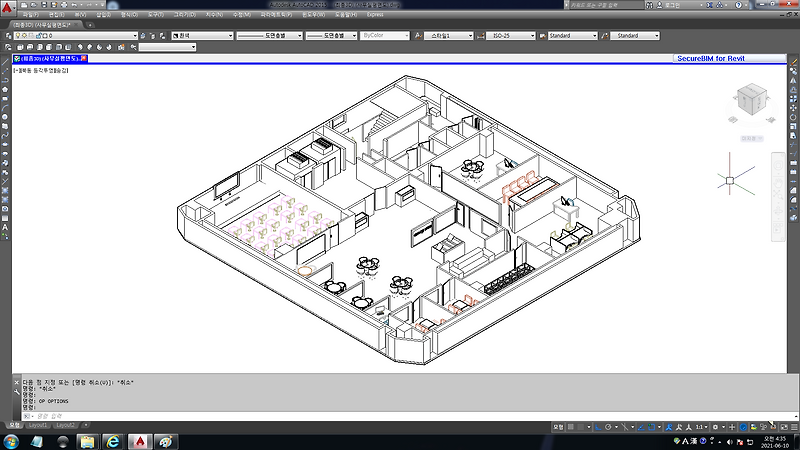This screenshot has height=450, width=800.
Task: Open the 도움말(H) menu
Action: pyautogui.click(x=346, y=15)
